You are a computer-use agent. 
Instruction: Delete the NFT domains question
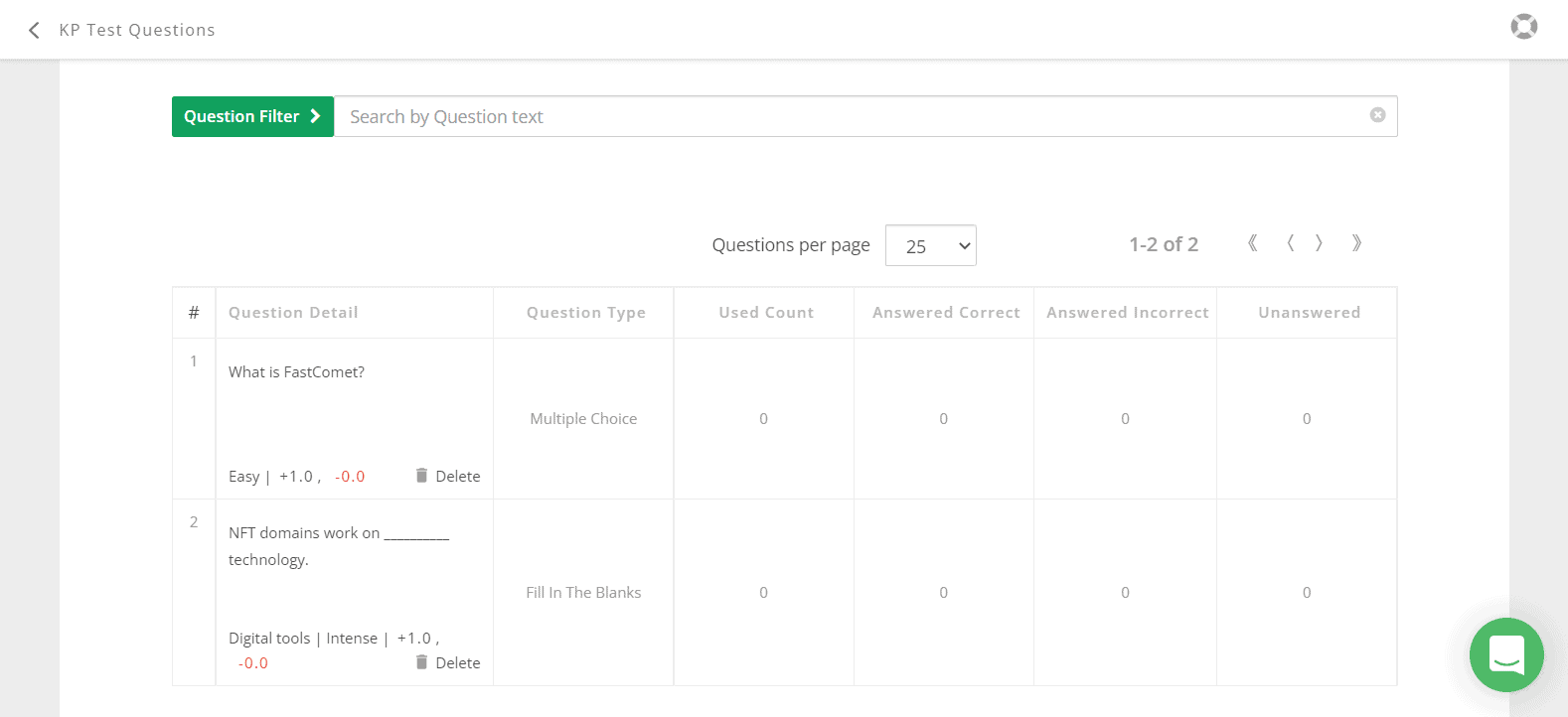(448, 662)
